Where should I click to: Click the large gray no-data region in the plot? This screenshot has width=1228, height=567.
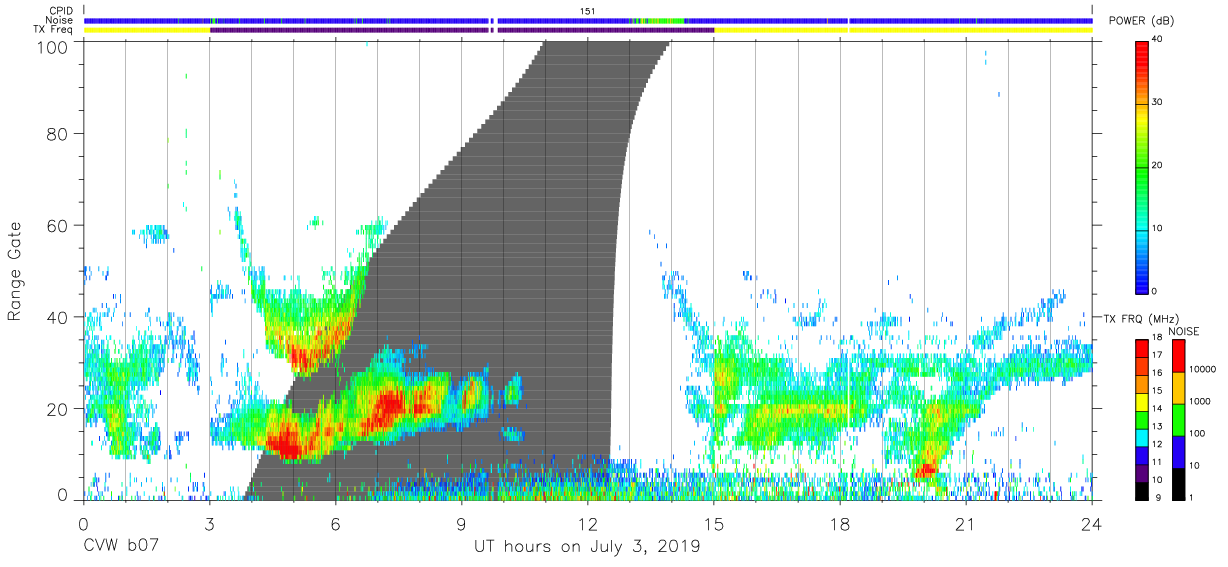[520, 270]
